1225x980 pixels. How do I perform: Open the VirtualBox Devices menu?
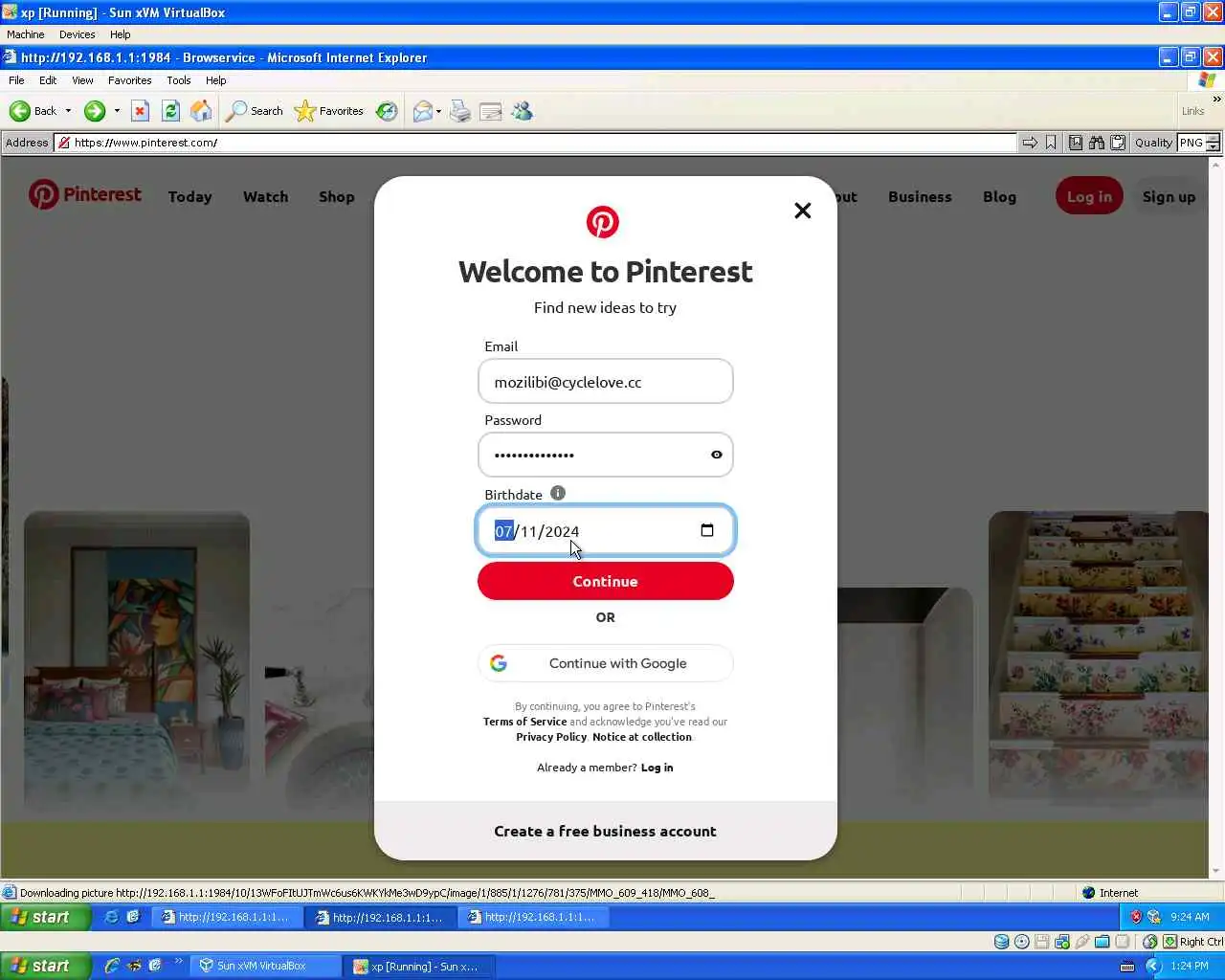pyautogui.click(x=77, y=34)
